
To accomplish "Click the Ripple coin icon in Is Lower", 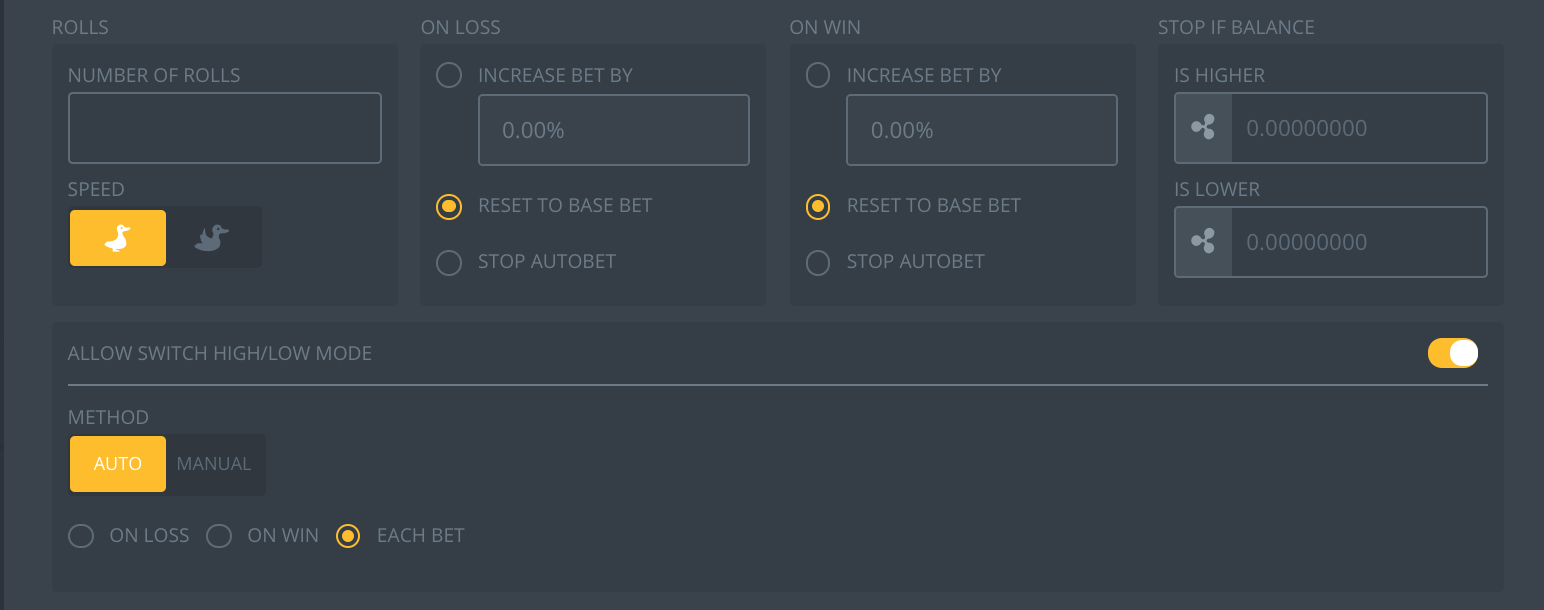I will click(x=1203, y=242).
